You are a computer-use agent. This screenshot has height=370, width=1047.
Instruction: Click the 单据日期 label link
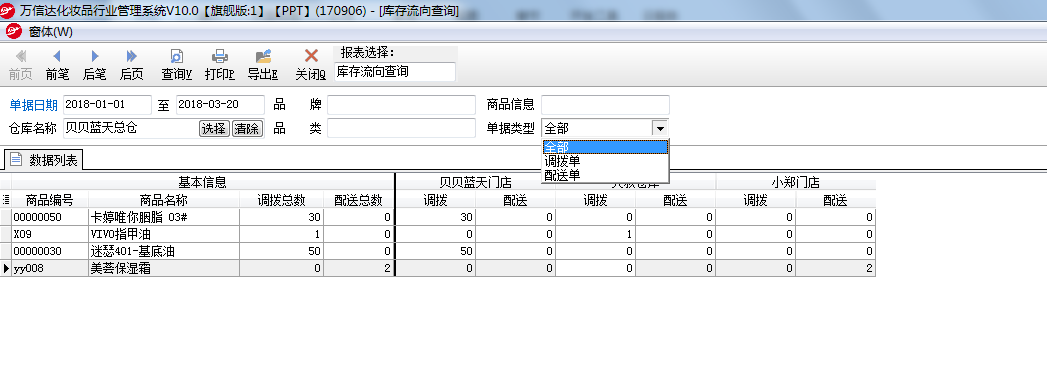[33, 105]
